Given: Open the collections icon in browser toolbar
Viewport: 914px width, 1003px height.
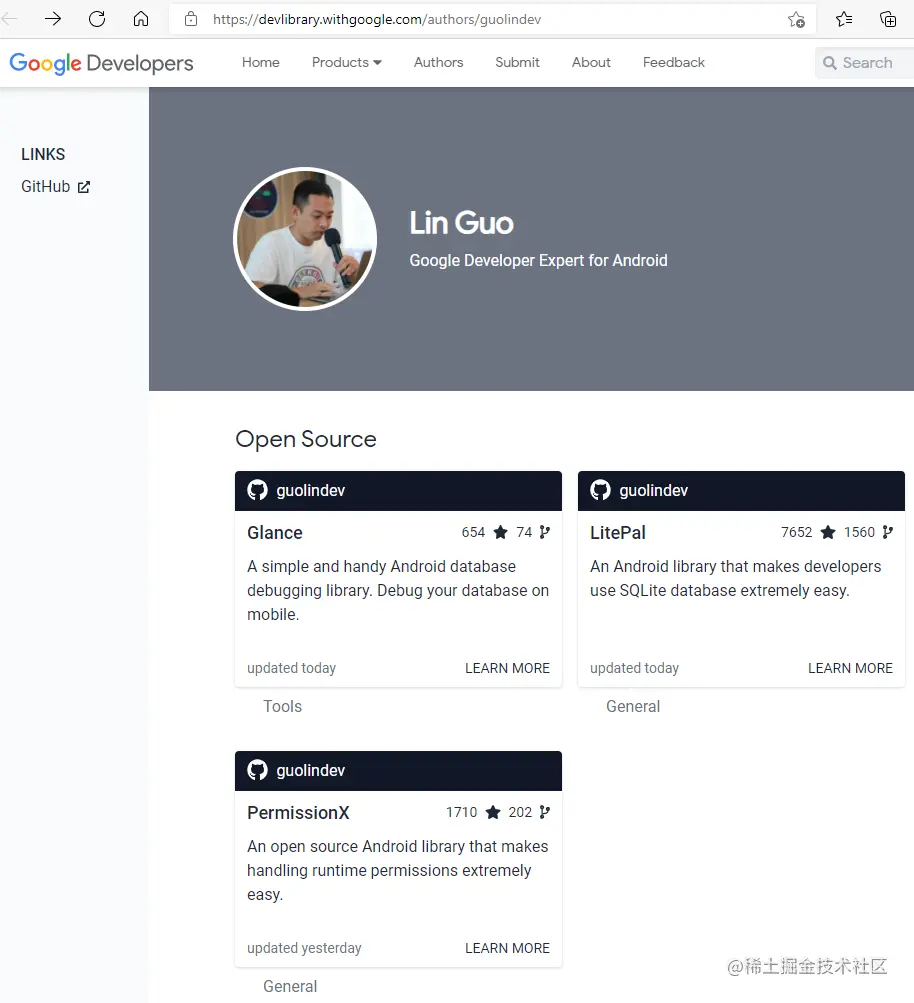Looking at the screenshot, I should click(x=888, y=19).
